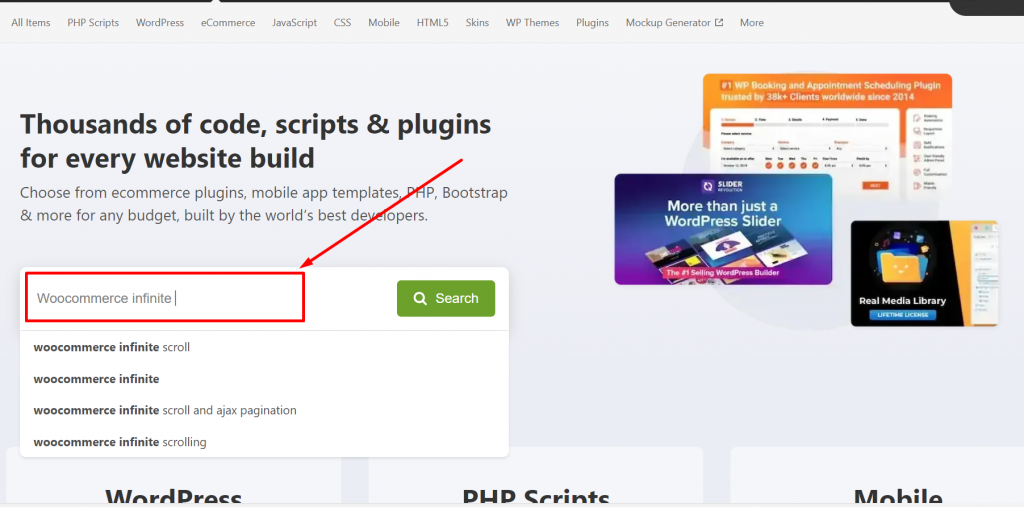Click the green Search button
The width and height of the screenshot is (1024, 507).
[446, 299]
